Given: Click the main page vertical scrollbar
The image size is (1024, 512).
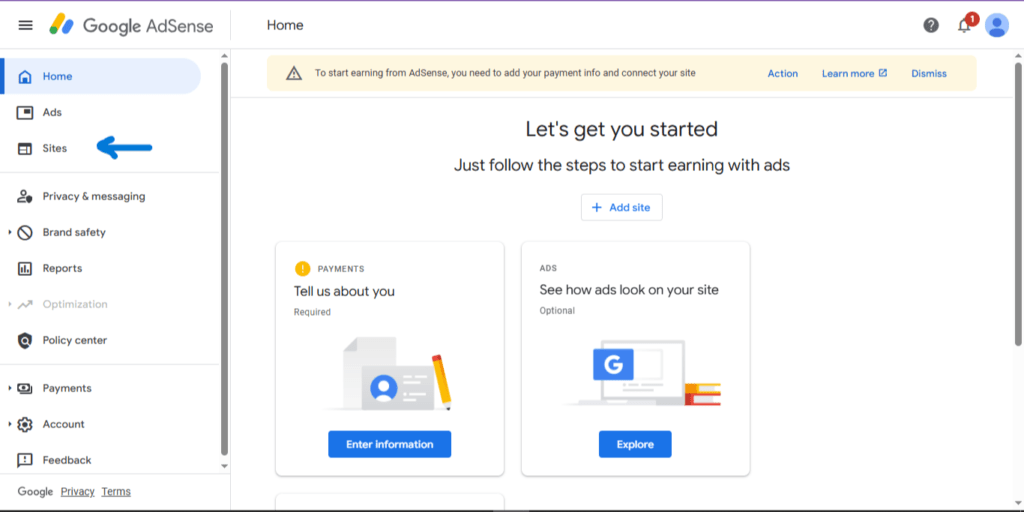Looking at the screenshot, I should (1018, 204).
